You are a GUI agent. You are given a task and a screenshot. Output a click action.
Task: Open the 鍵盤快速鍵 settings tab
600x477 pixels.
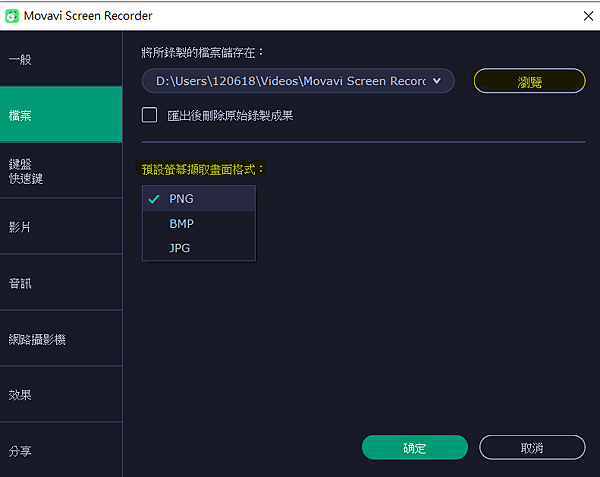coord(61,171)
